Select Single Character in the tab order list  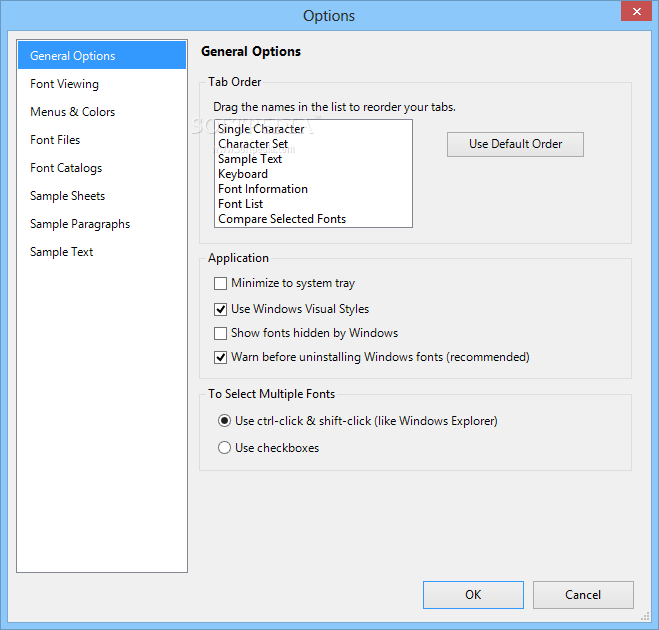click(314, 129)
